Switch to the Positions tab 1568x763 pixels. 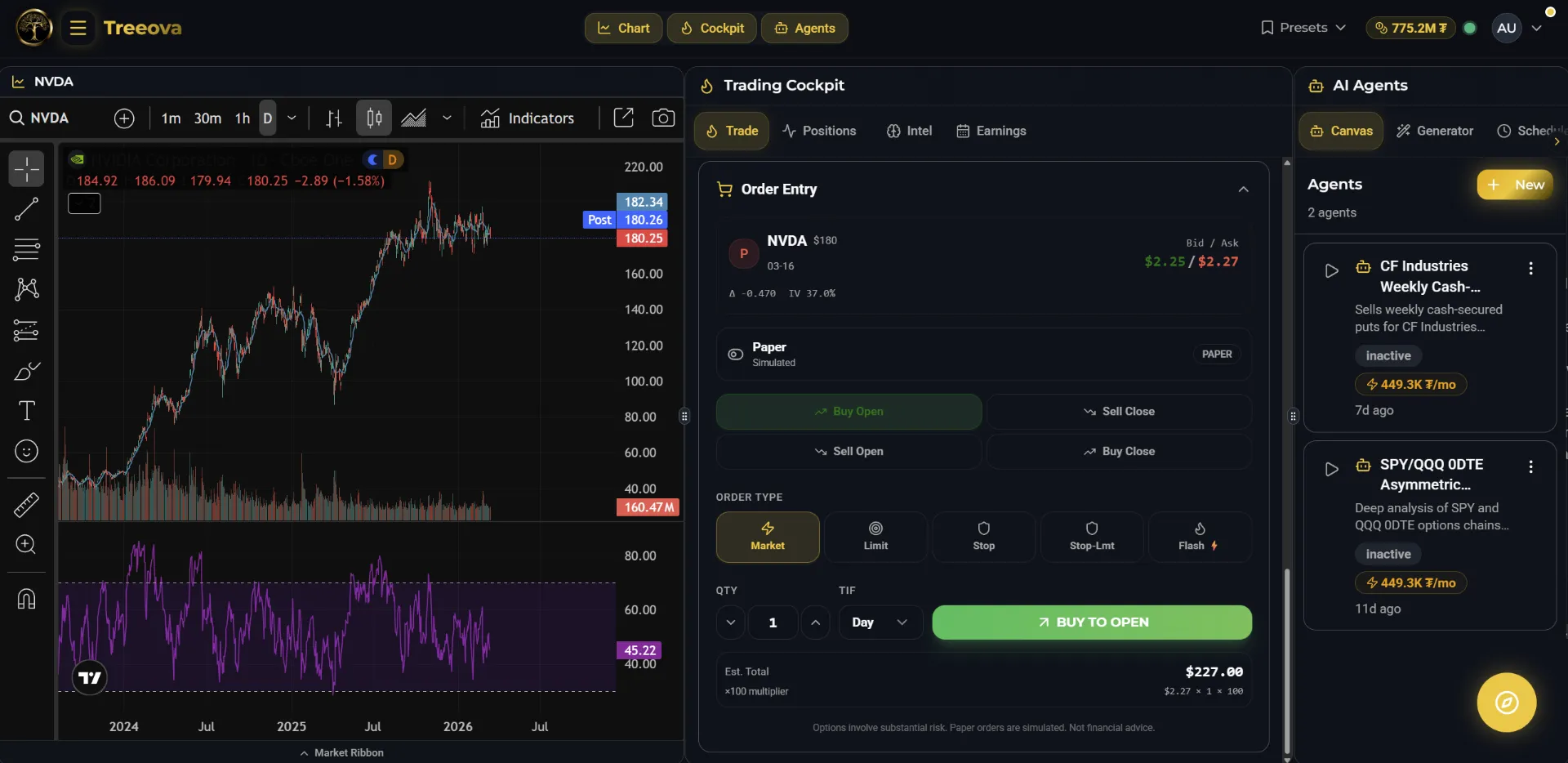click(819, 131)
